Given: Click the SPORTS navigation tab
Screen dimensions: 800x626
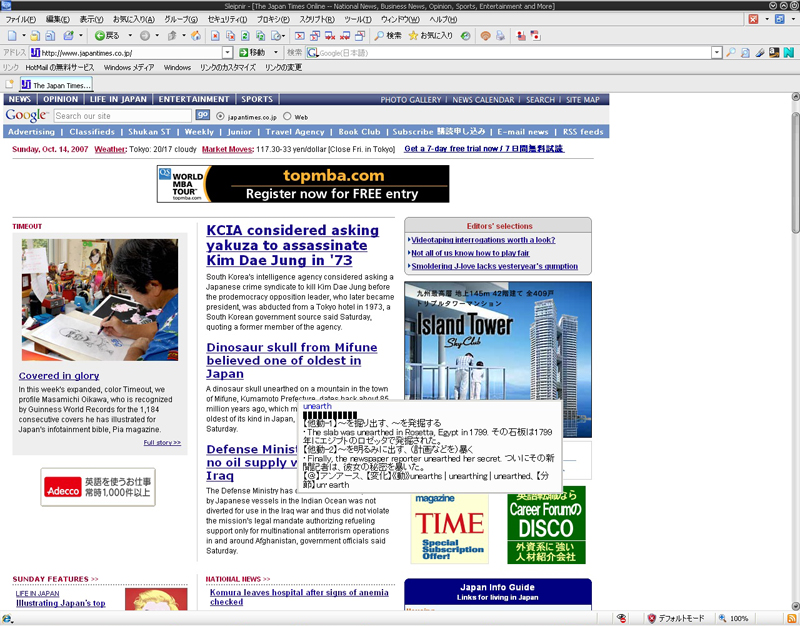Looking at the screenshot, I should click(x=257, y=99).
